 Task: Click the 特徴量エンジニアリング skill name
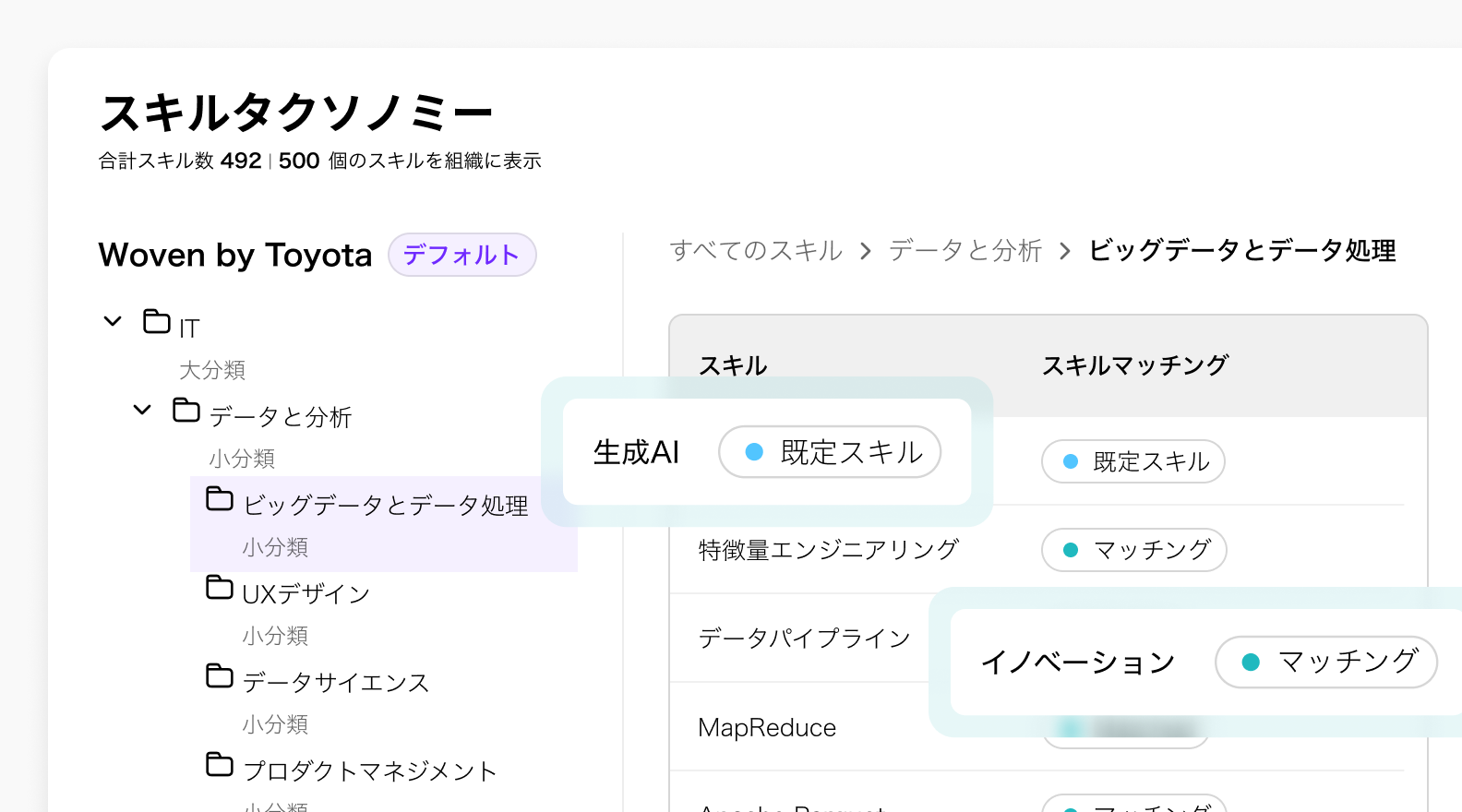(829, 550)
